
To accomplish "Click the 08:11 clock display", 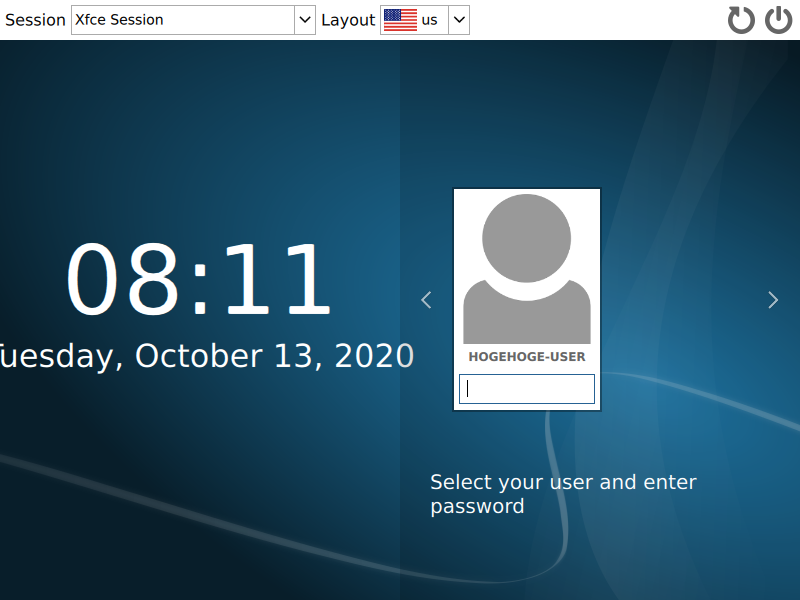I will pyautogui.click(x=199, y=279).
